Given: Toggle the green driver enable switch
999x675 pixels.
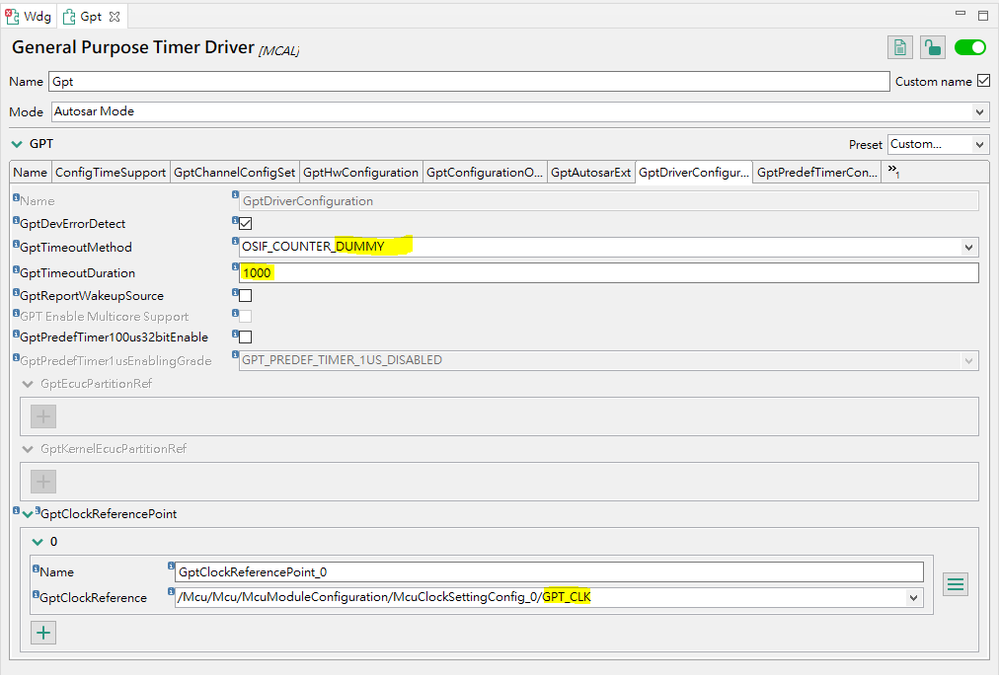Looking at the screenshot, I should point(970,48).
